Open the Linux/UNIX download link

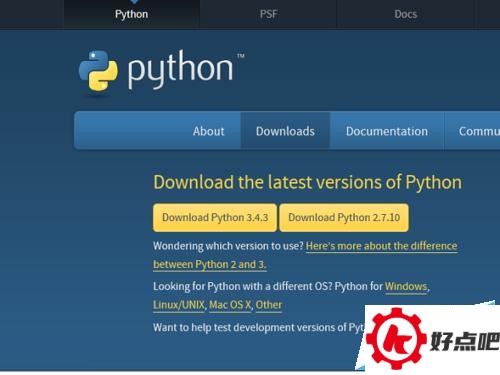tap(179, 305)
